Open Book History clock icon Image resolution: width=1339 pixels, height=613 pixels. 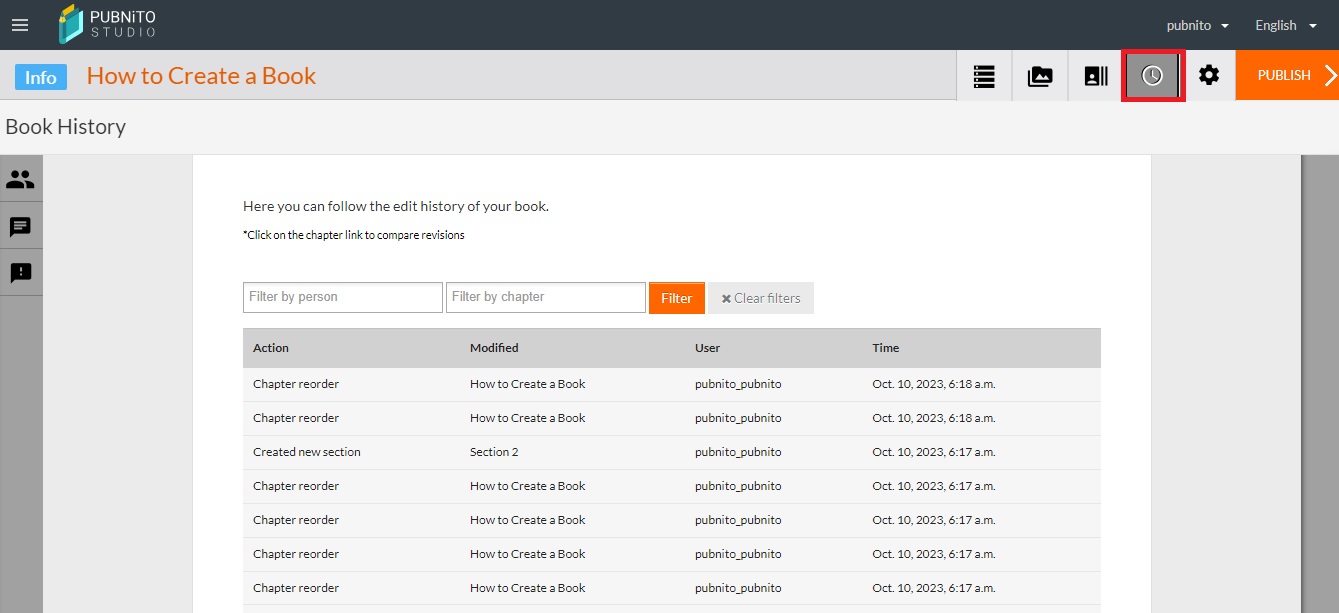[x=1152, y=76]
